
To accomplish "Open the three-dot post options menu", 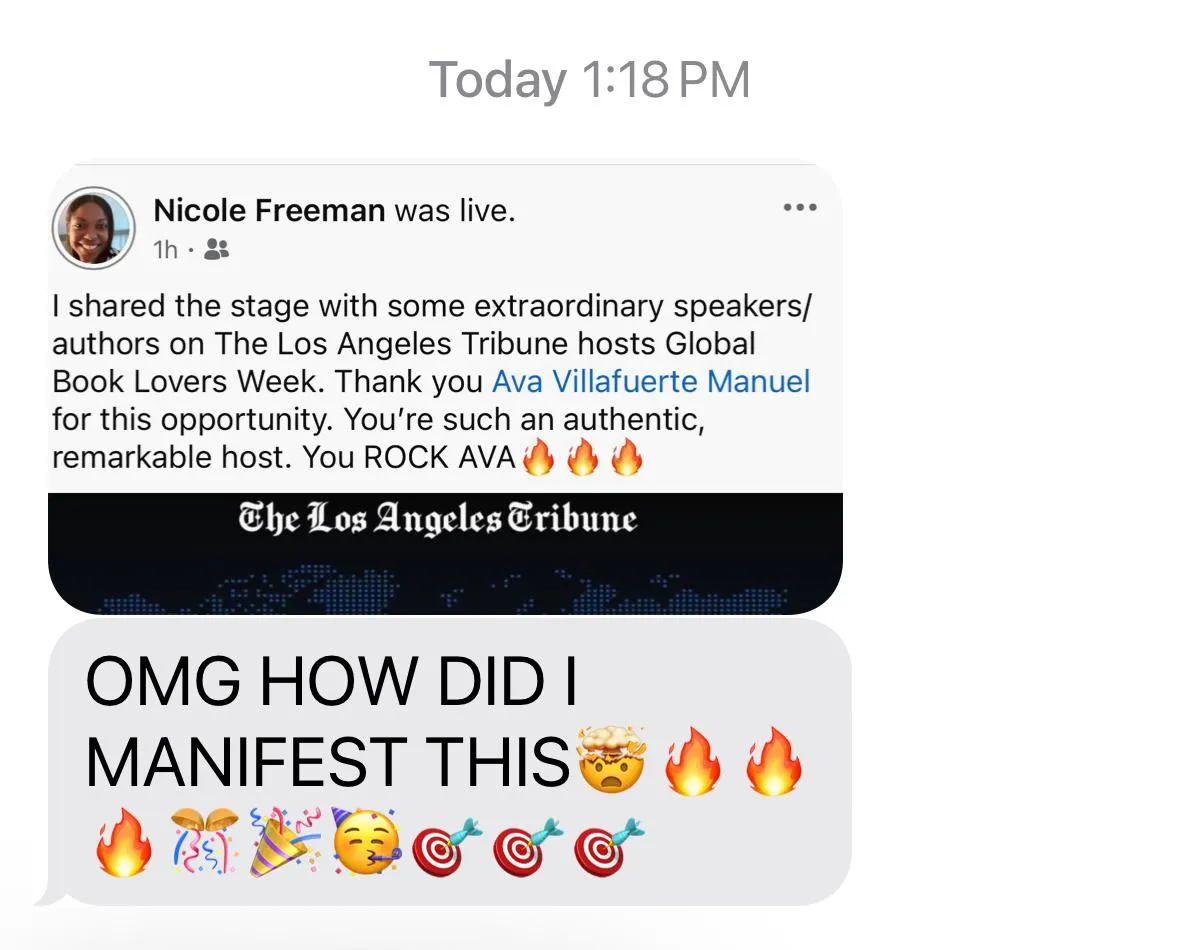I will (x=799, y=208).
